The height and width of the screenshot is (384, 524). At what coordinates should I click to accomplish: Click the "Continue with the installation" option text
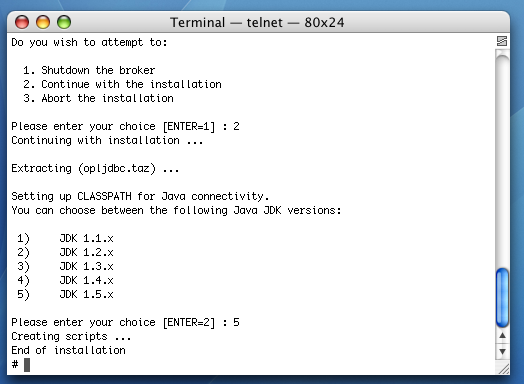tap(131, 84)
